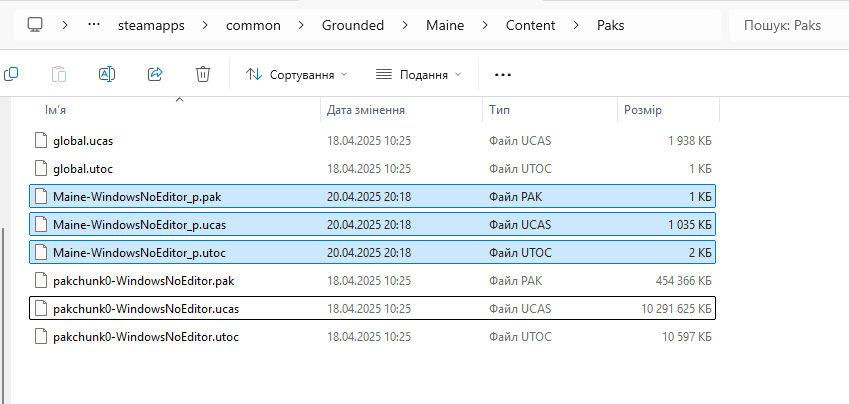Click the share icon in toolbar
Viewport: 849px width, 404px height.
pos(155,74)
